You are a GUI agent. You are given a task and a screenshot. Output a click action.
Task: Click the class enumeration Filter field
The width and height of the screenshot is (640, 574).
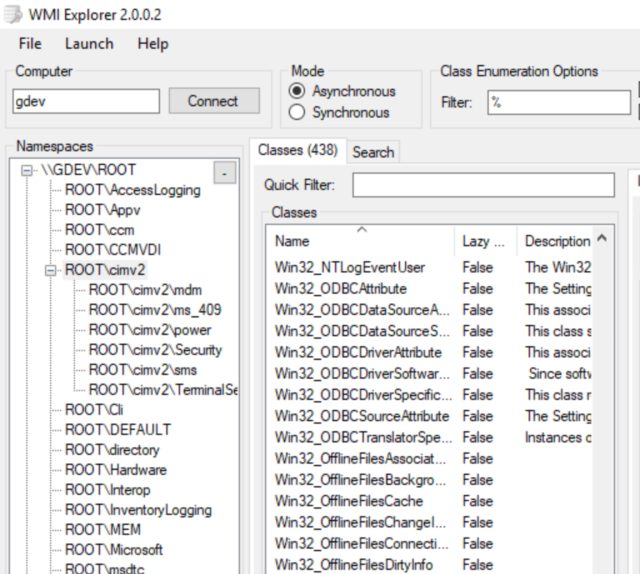pos(559,102)
